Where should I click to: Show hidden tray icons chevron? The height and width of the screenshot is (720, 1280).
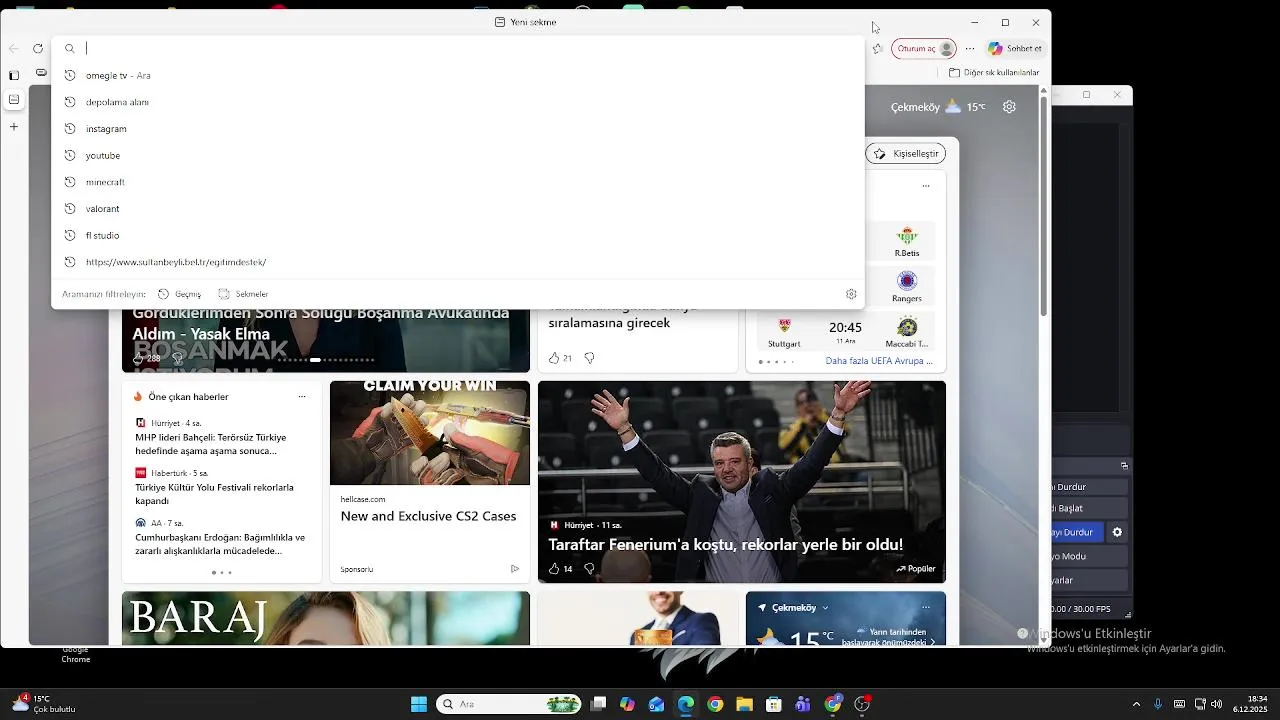tap(1136, 704)
